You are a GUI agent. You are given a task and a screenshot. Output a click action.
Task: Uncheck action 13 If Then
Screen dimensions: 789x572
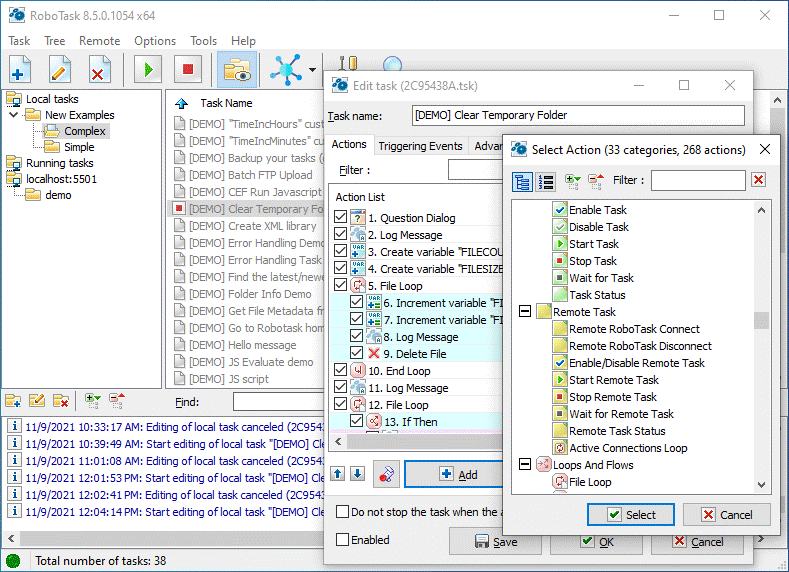point(356,421)
